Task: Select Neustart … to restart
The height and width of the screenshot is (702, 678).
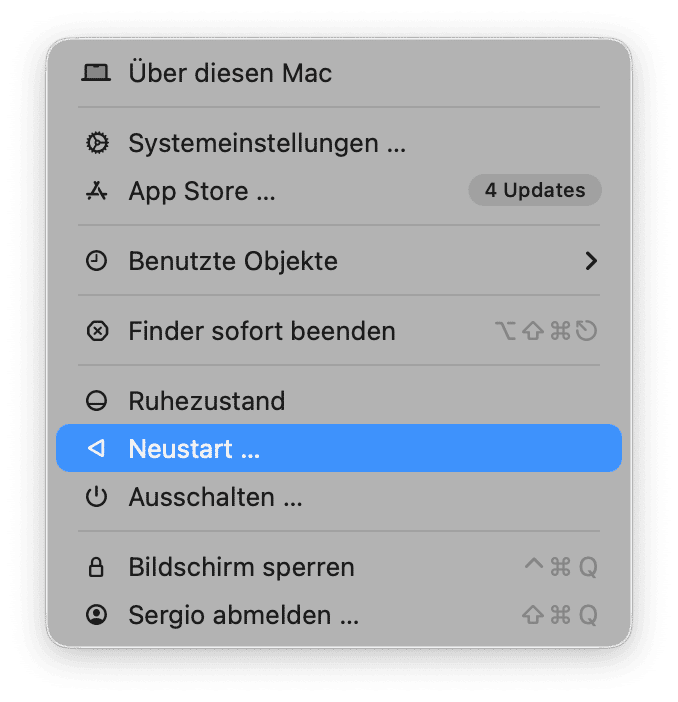Action: pyautogui.click(x=194, y=449)
